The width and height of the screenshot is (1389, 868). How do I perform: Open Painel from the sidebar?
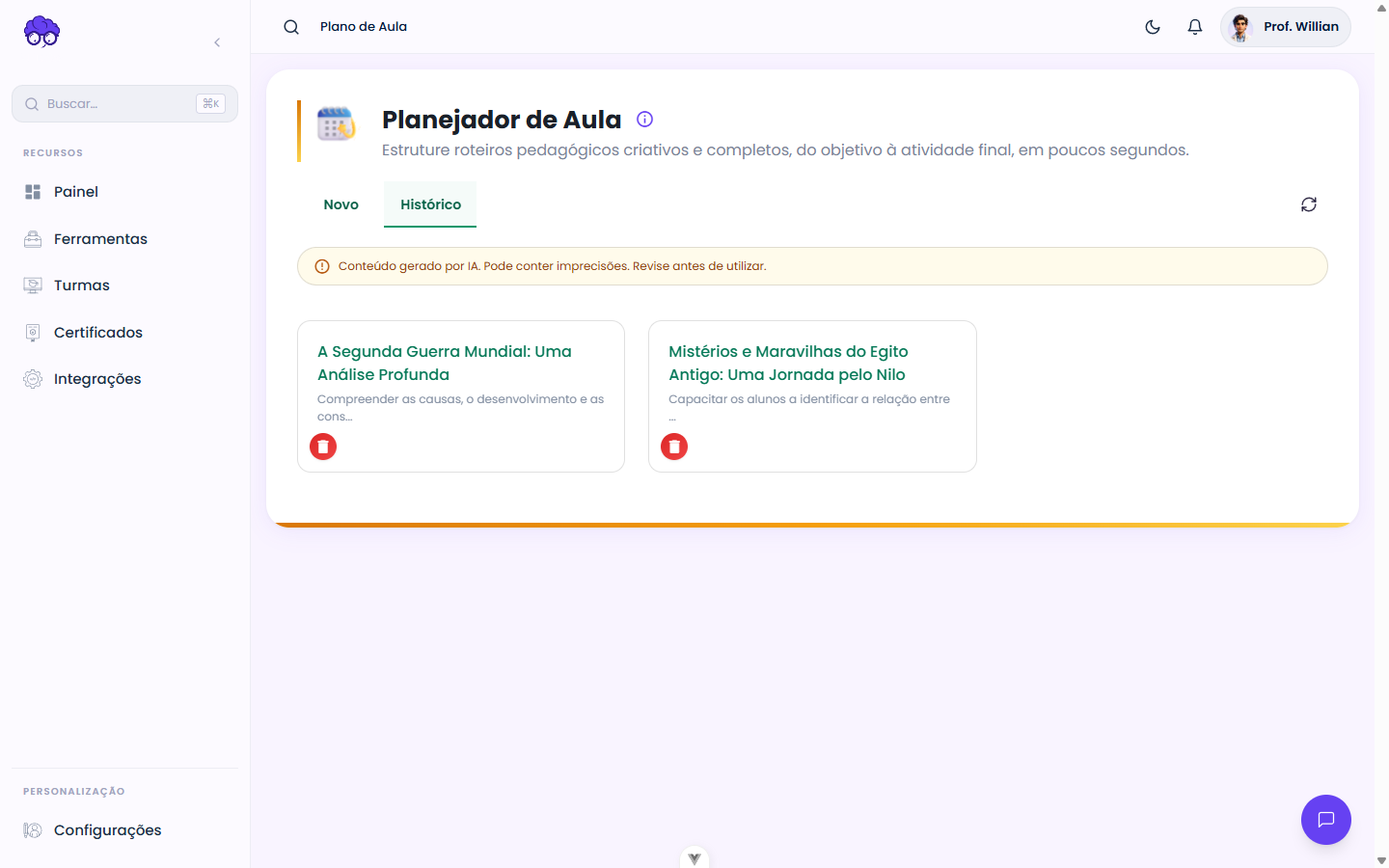click(x=124, y=192)
